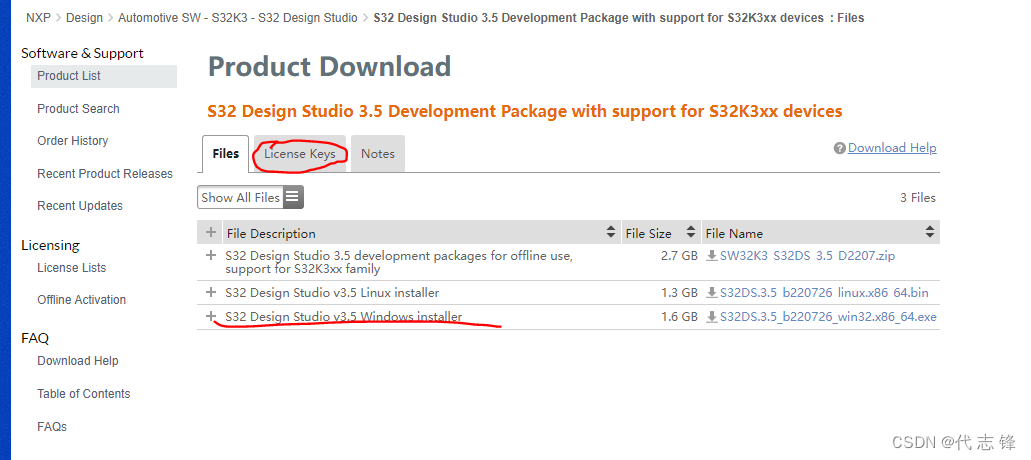1031x460 pixels.
Task: Open Product Search in the sidebar
Action: [78, 109]
